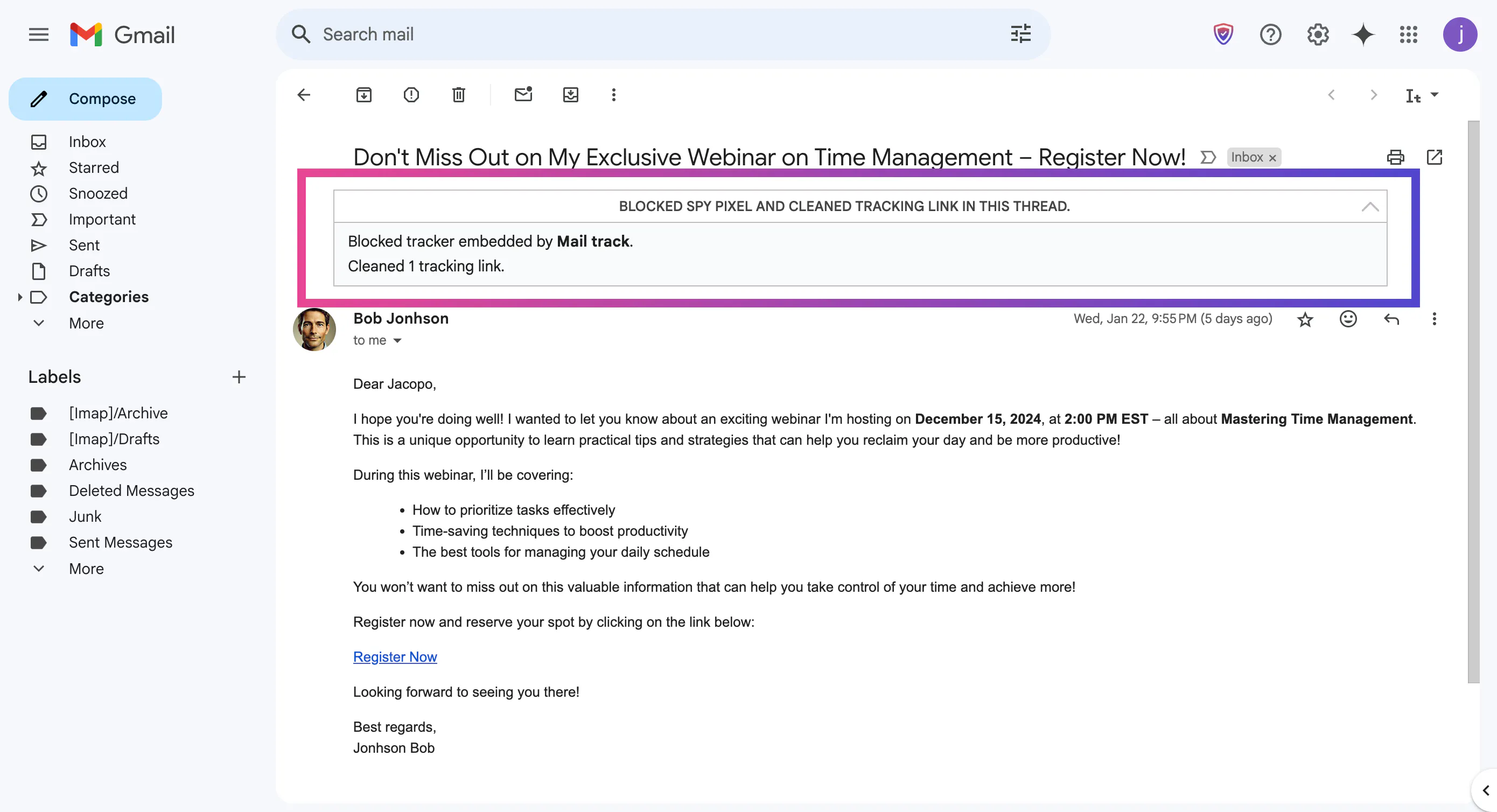Open email in new window
This screenshot has height=812, width=1497.
[x=1434, y=157]
